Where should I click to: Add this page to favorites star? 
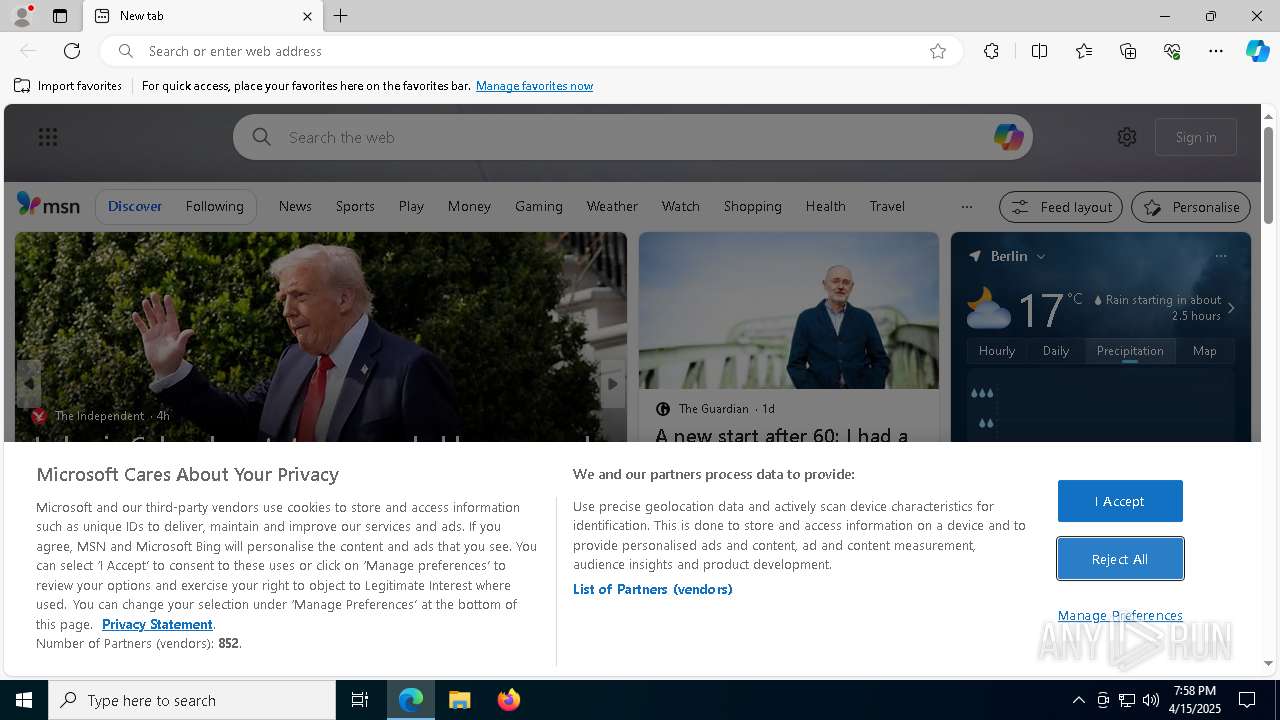point(938,51)
